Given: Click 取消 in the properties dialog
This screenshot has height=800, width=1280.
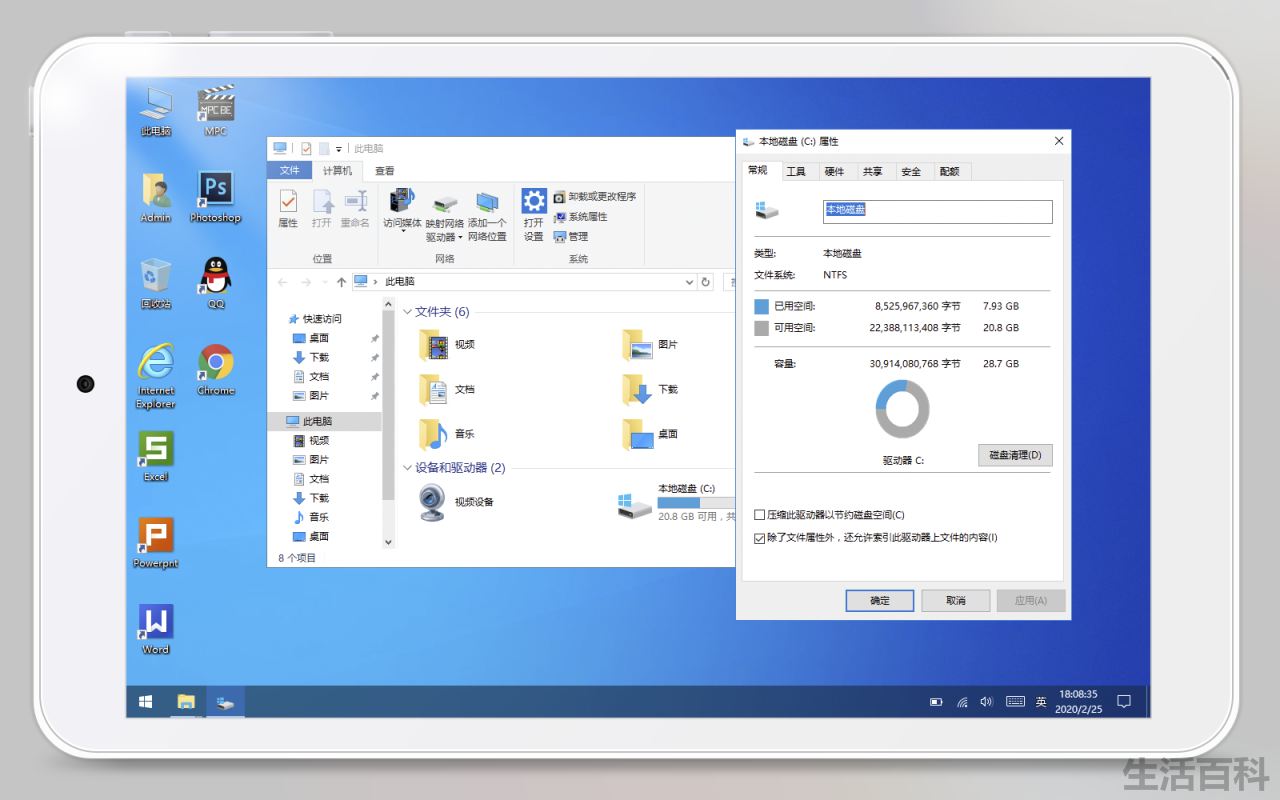Looking at the screenshot, I should tap(956, 600).
